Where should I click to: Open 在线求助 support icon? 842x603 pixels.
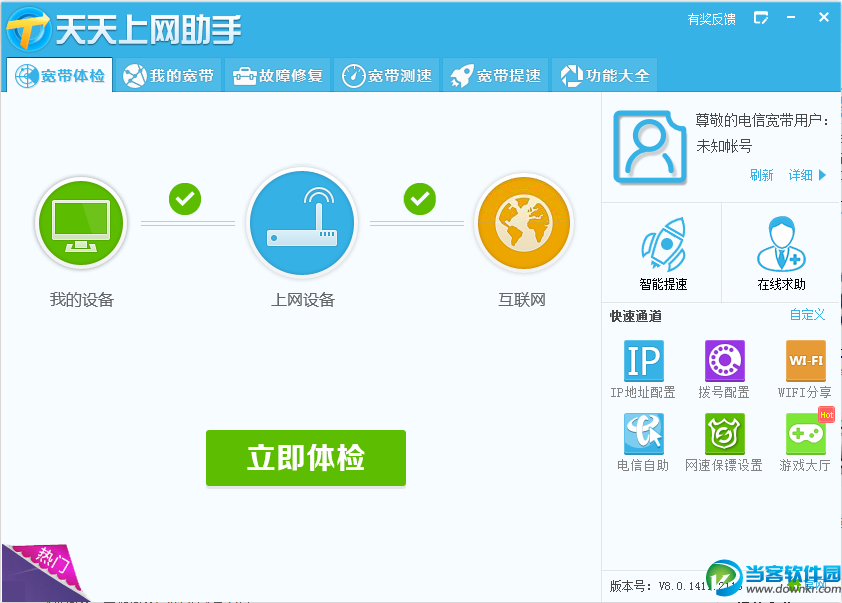[x=781, y=244]
